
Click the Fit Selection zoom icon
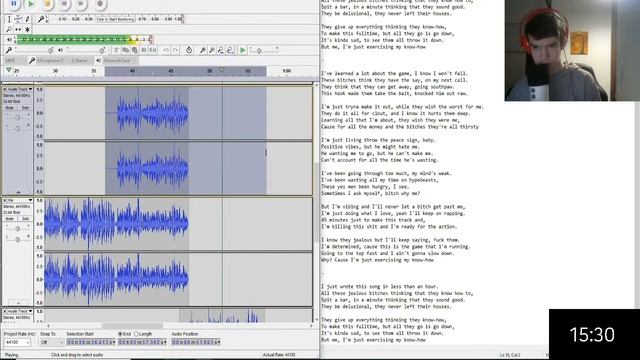[221, 50]
